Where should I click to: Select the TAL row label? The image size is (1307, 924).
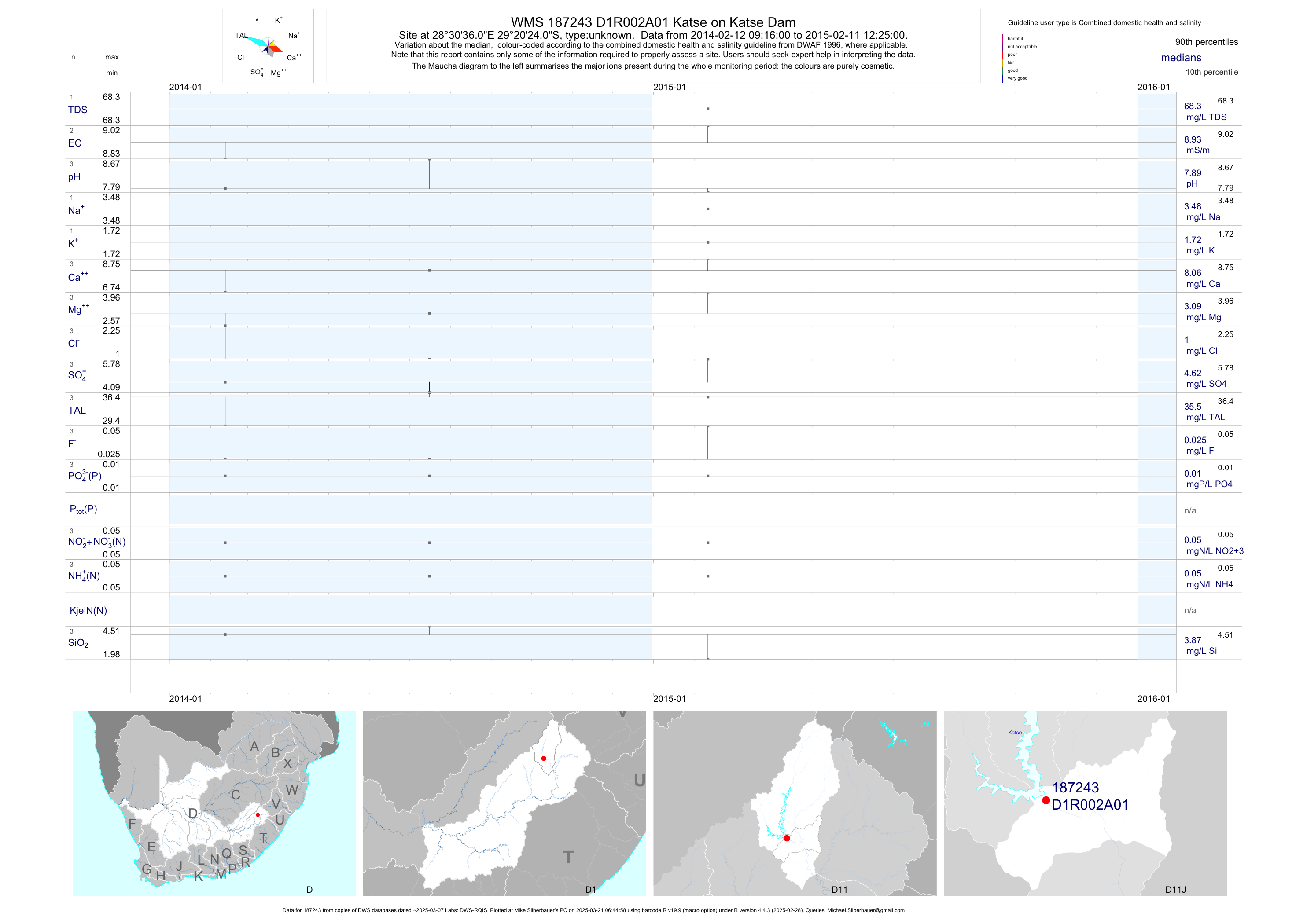[77, 410]
